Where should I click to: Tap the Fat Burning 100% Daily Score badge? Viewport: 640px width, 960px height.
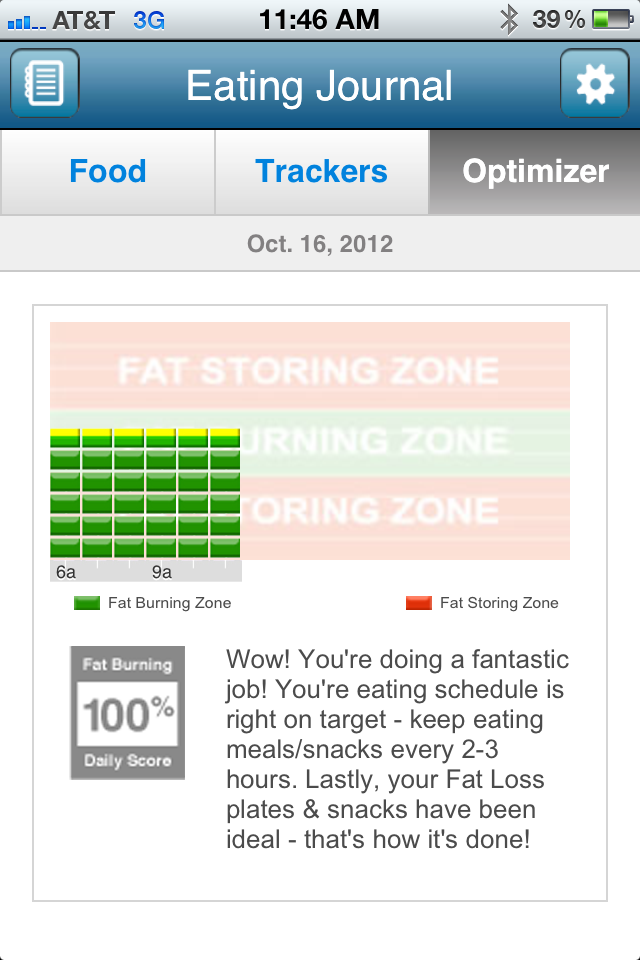point(127,712)
